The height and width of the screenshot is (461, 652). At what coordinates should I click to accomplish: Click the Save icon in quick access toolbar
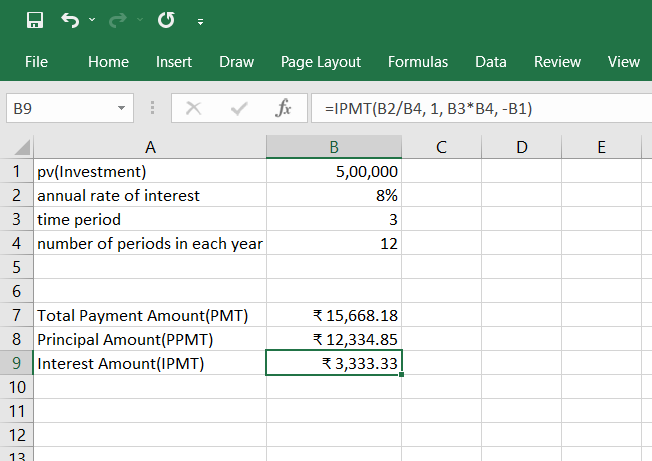point(35,20)
